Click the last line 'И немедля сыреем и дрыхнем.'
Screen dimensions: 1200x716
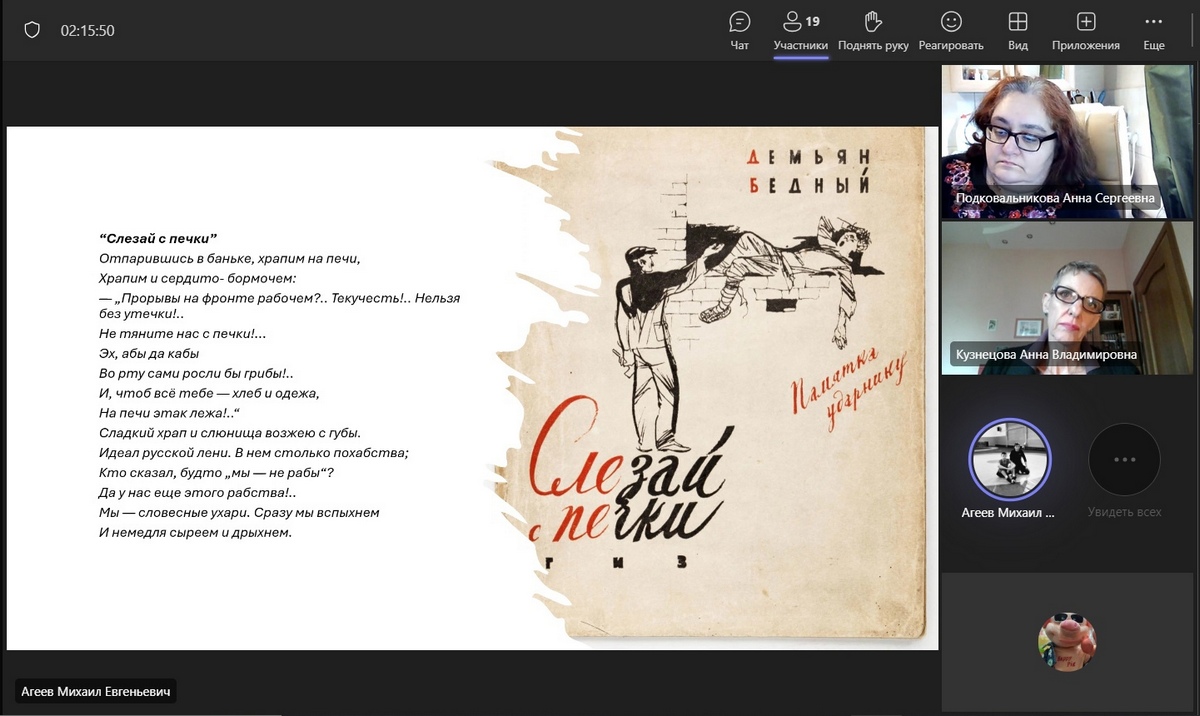(x=195, y=532)
